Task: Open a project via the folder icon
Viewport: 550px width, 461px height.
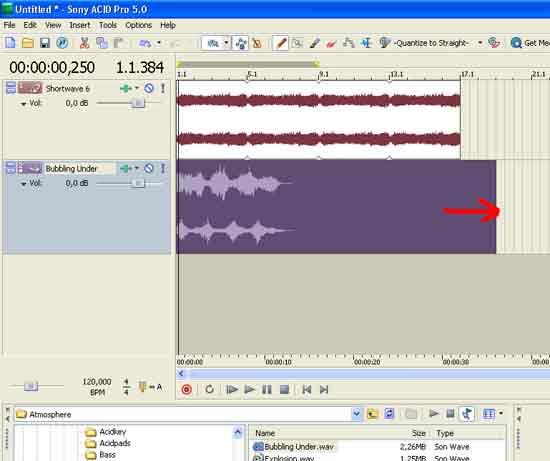Action: pyautogui.click(x=28, y=43)
